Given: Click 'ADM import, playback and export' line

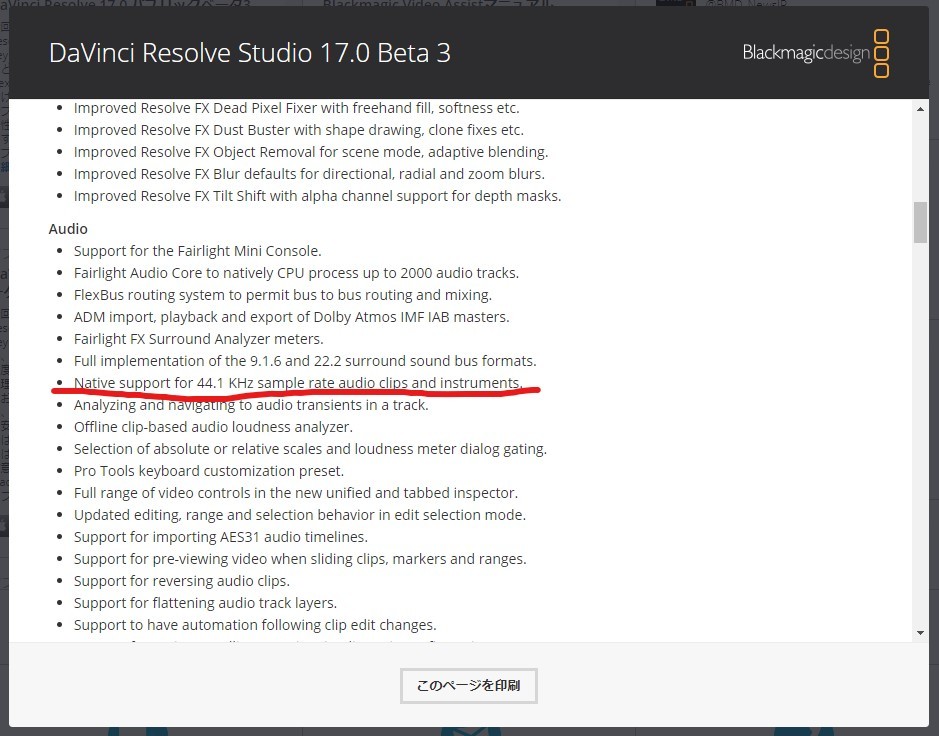Looking at the screenshot, I should click(292, 317).
